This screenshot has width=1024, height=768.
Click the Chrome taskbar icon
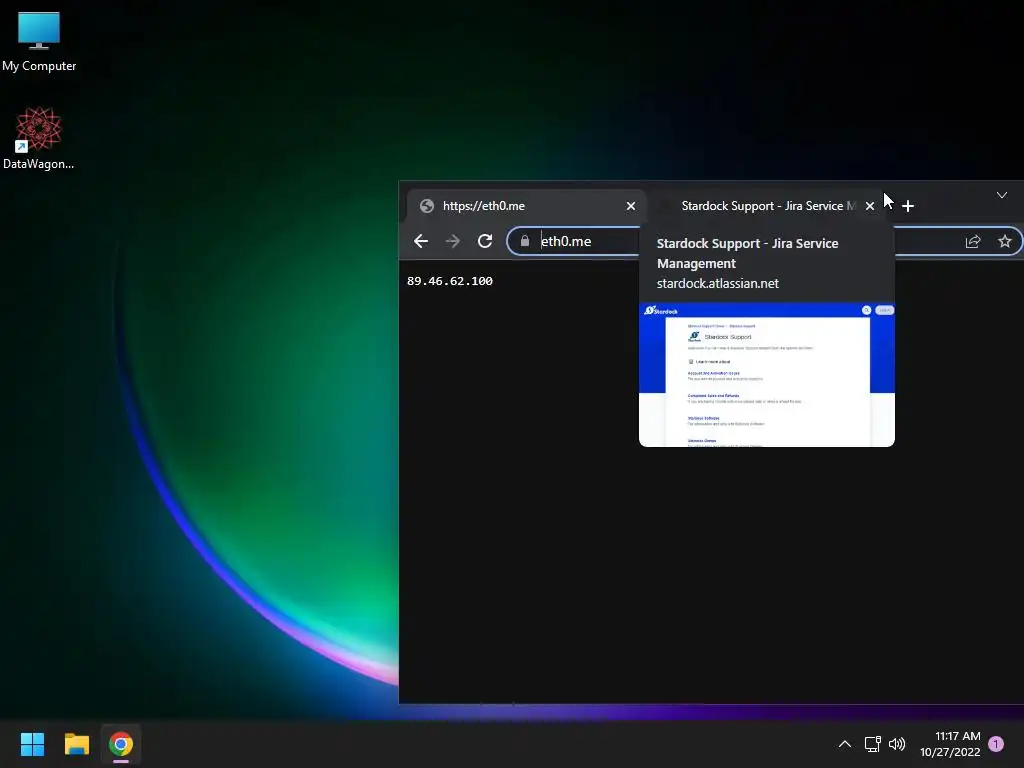click(x=121, y=744)
